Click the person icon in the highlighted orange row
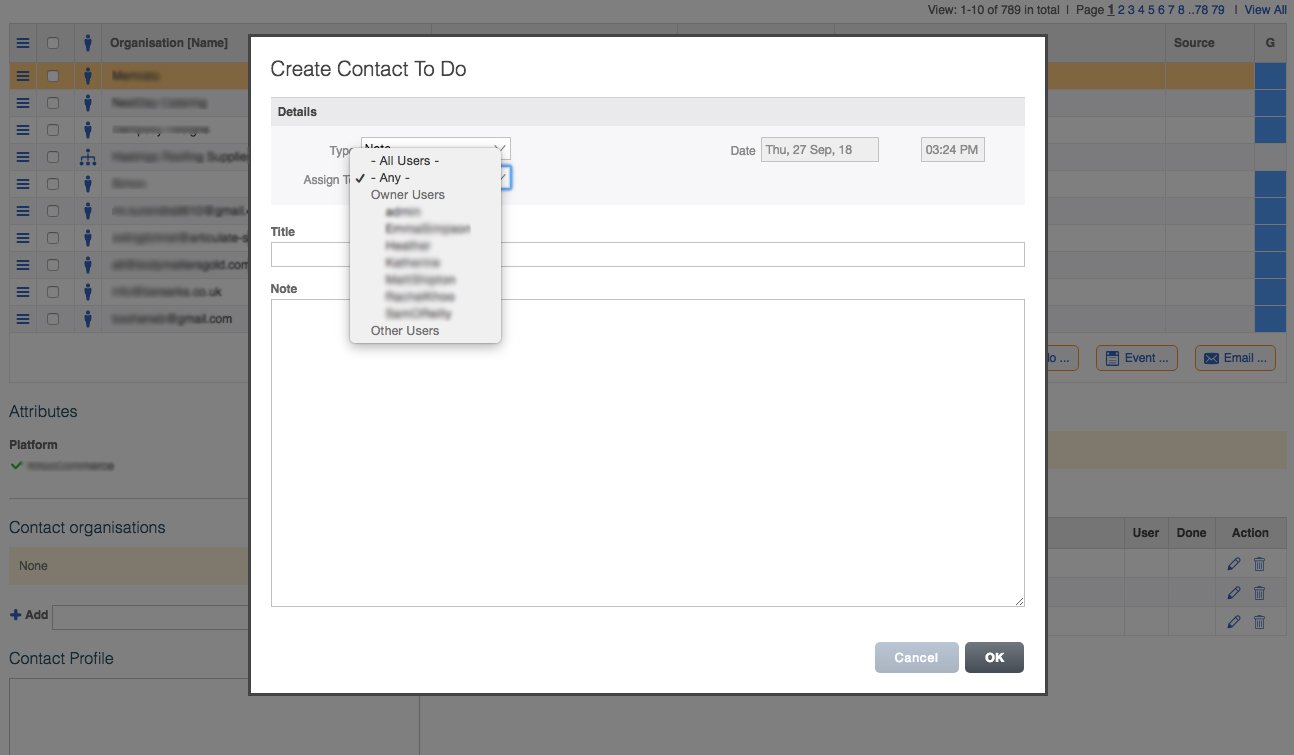The width and height of the screenshot is (1294, 755). click(x=88, y=75)
